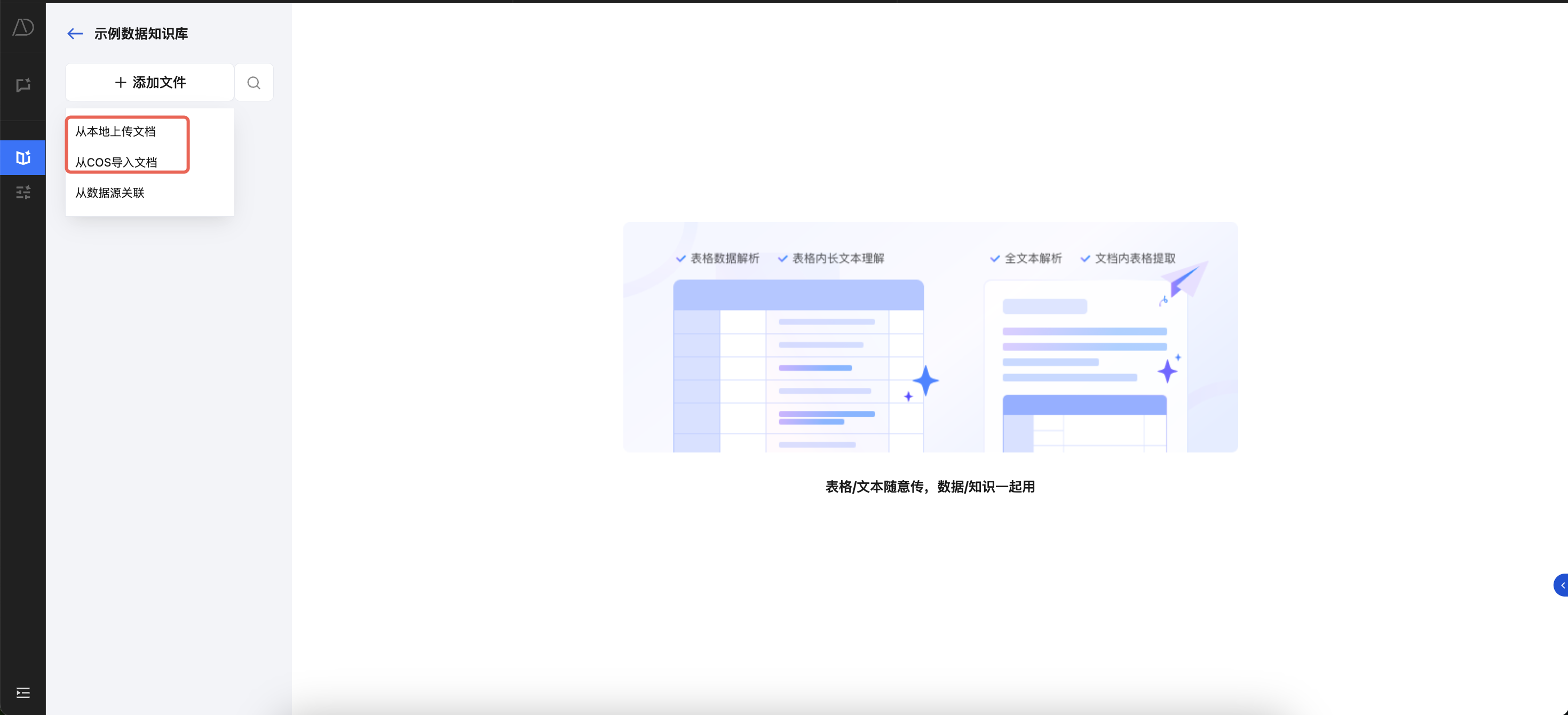This screenshot has height=715, width=1568.
Task: Expand the blue side panel chevron
Action: tap(1561, 585)
